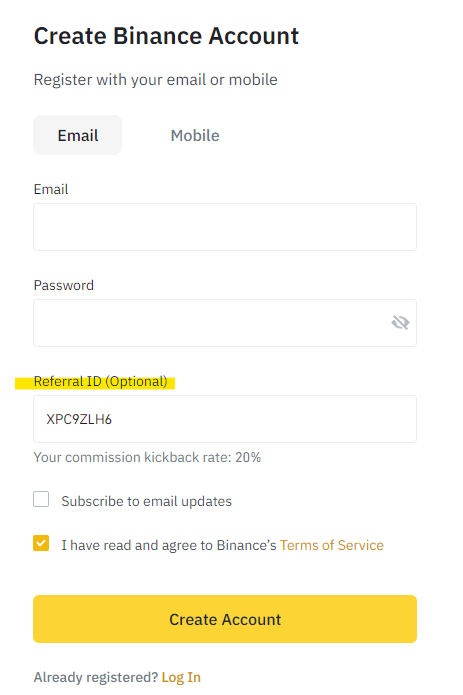463x695 pixels.
Task: Open the Terms of Service link
Action: click(x=332, y=545)
